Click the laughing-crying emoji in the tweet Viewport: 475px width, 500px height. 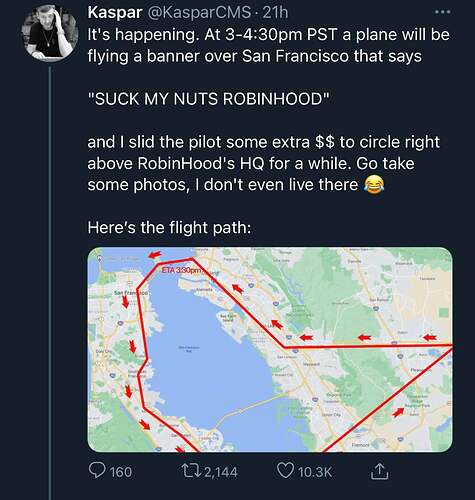pyautogui.click(x=374, y=185)
